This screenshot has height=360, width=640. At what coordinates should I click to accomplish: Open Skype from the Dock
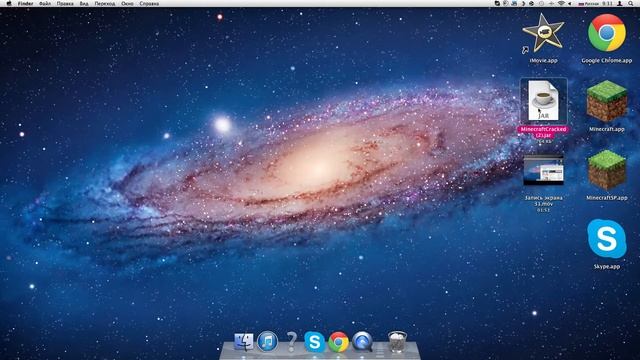(315, 341)
